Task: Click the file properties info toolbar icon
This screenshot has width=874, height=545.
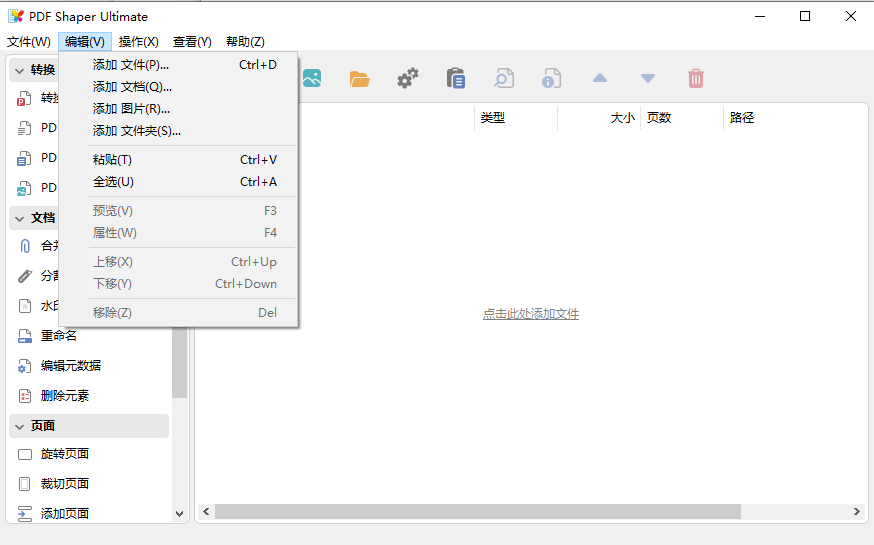Action: coord(551,79)
